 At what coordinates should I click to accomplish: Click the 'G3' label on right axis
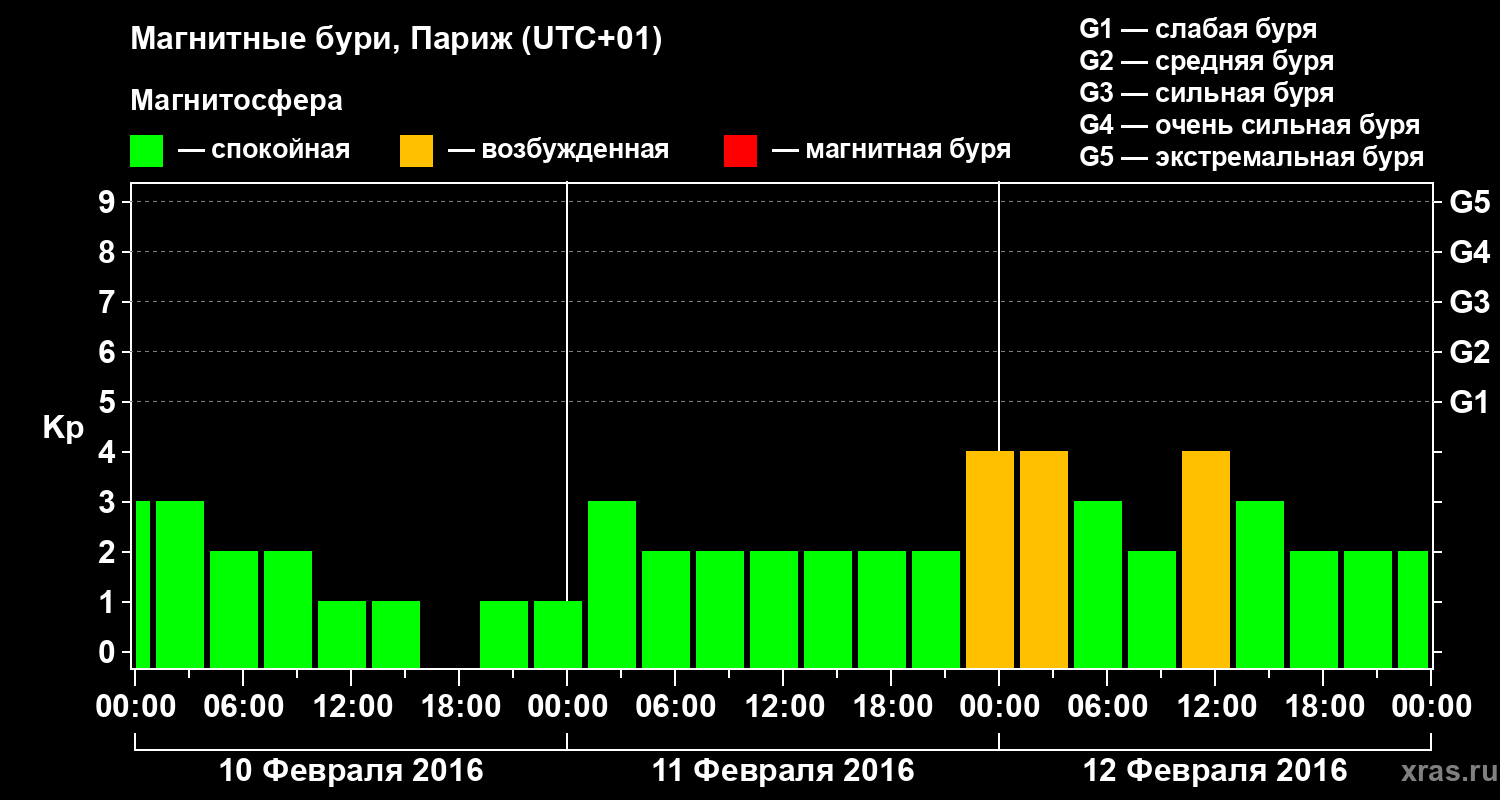[1469, 302]
